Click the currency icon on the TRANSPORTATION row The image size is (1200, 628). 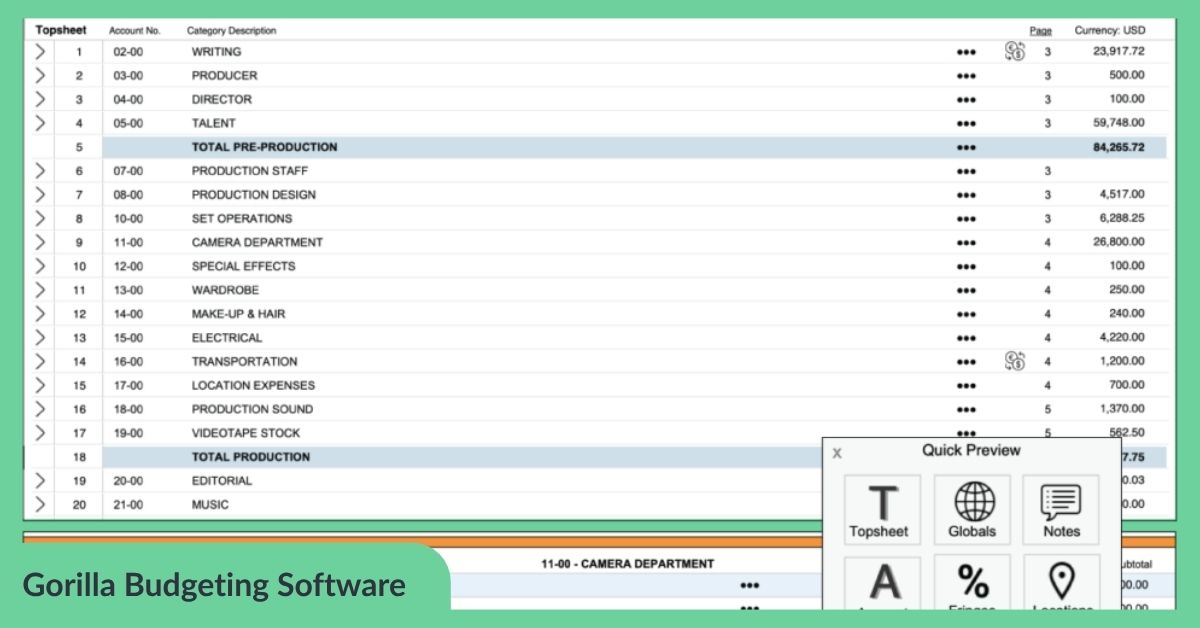coord(1015,361)
